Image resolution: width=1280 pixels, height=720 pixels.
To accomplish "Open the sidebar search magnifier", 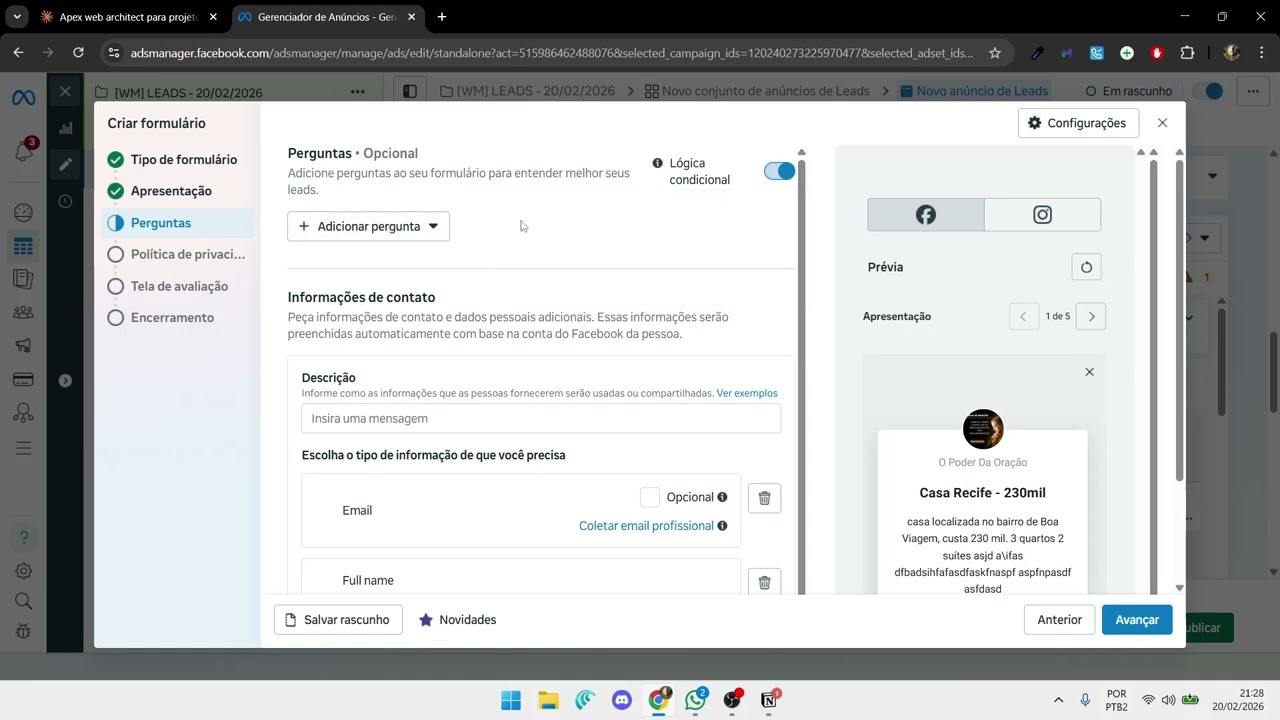I will coord(23,601).
